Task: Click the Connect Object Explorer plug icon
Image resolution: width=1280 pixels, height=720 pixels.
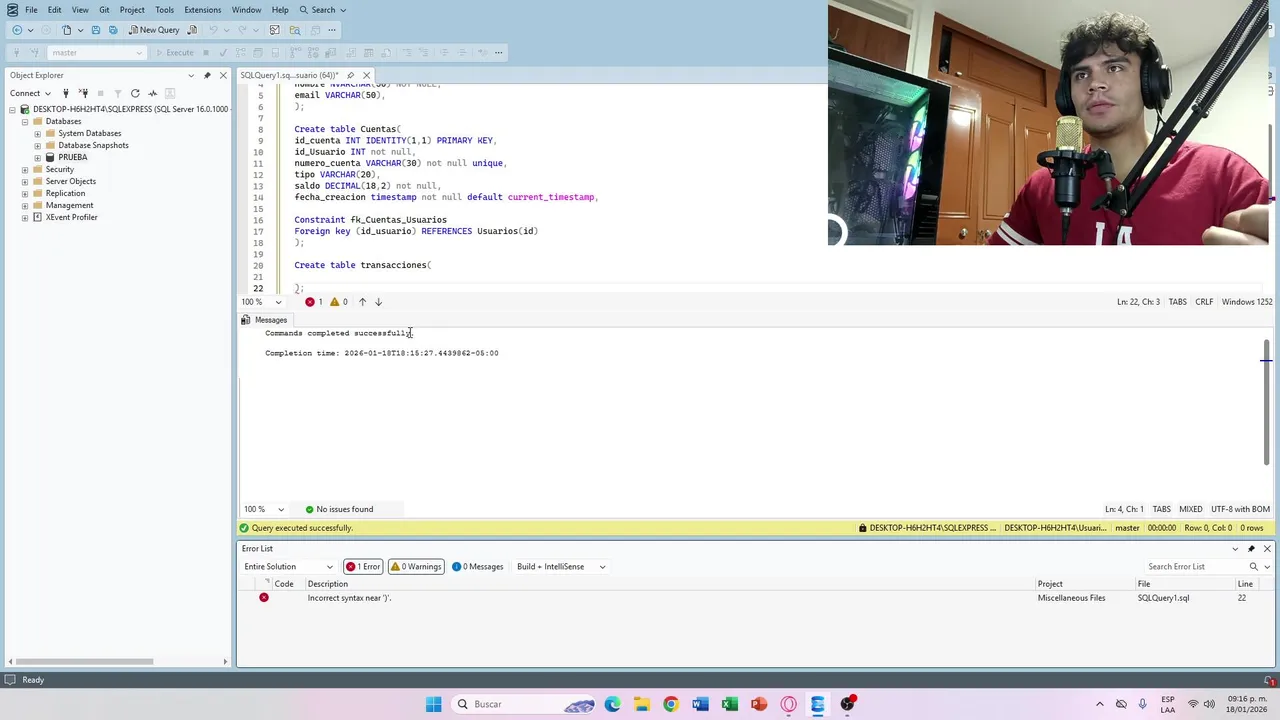Action: tap(66, 93)
